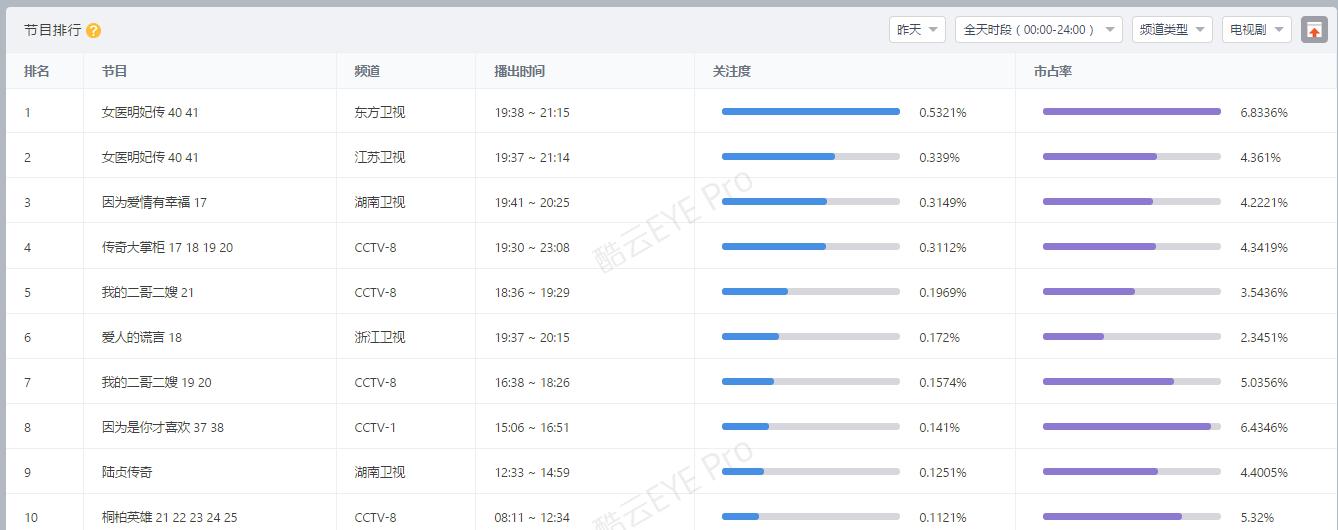Click market share value 4.3419%
This screenshot has height=530, width=1338.
(1264, 247)
